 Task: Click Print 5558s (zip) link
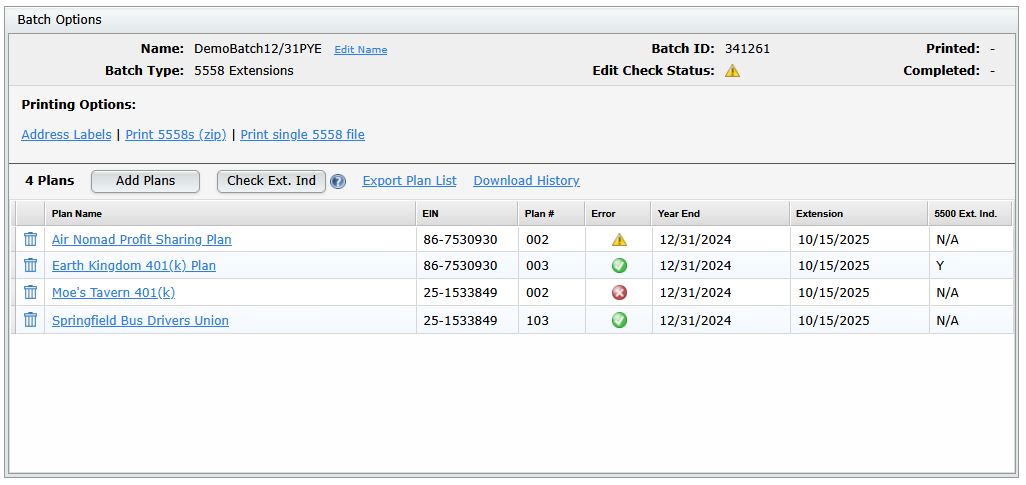[176, 135]
